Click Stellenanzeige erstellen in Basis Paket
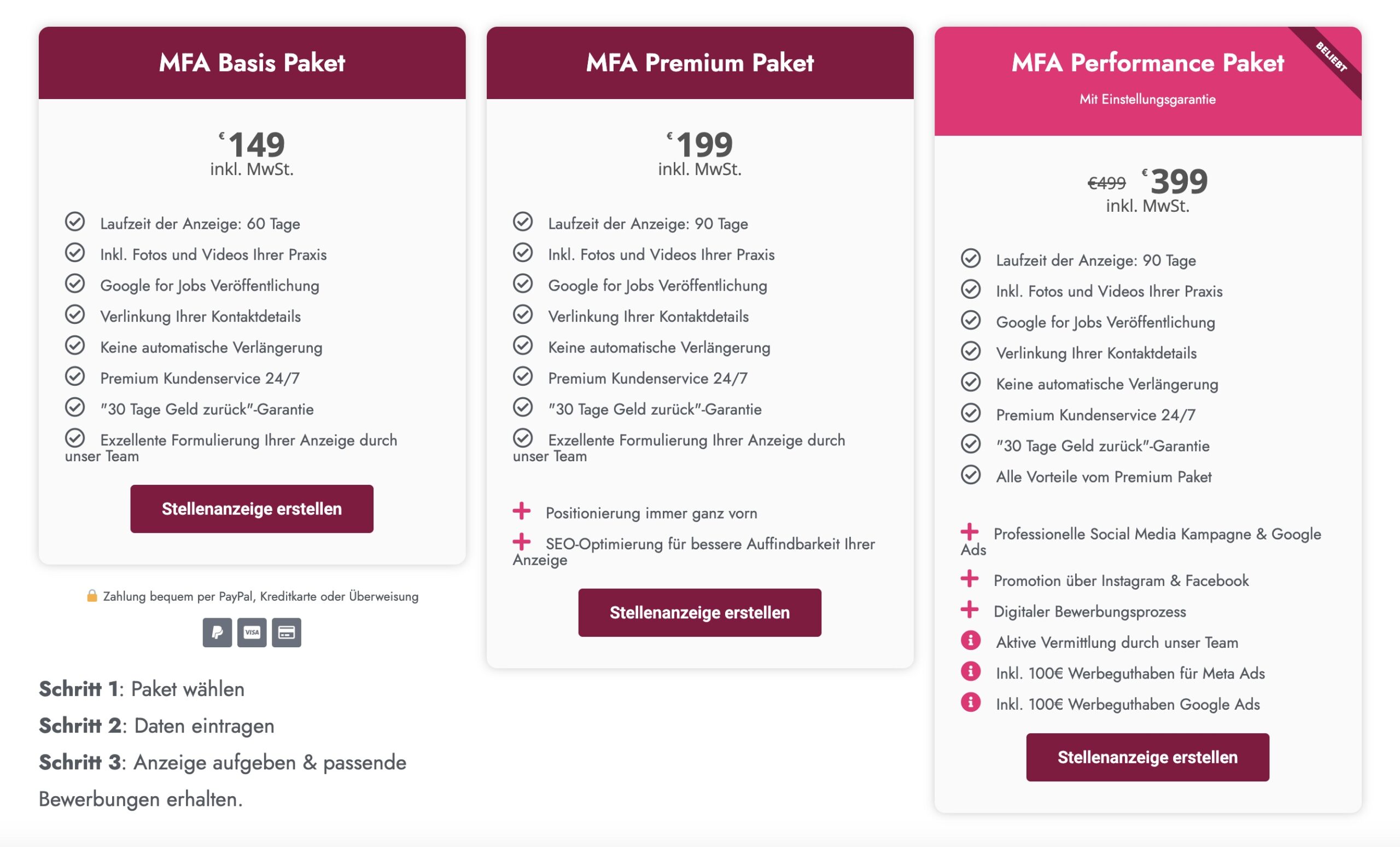This screenshot has height=847, width=1400. click(x=252, y=509)
